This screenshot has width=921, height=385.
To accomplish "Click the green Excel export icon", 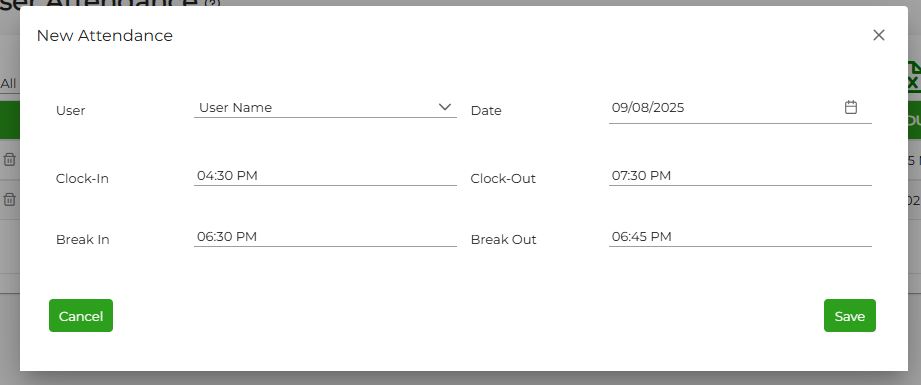I will tap(913, 77).
